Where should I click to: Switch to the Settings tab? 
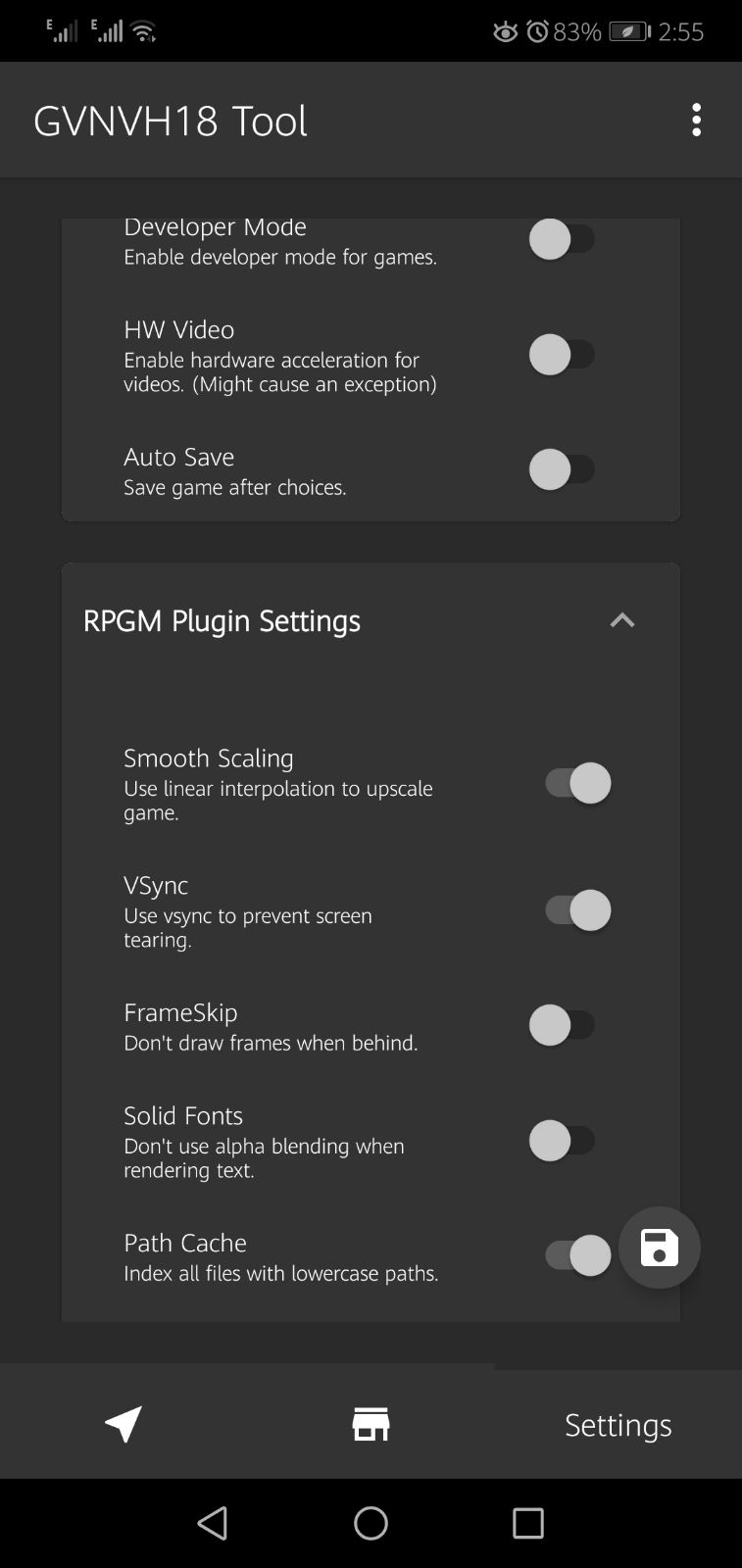coord(618,1424)
